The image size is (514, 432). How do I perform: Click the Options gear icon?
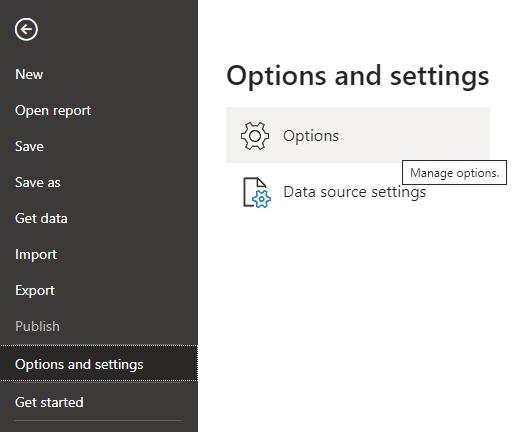point(255,136)
